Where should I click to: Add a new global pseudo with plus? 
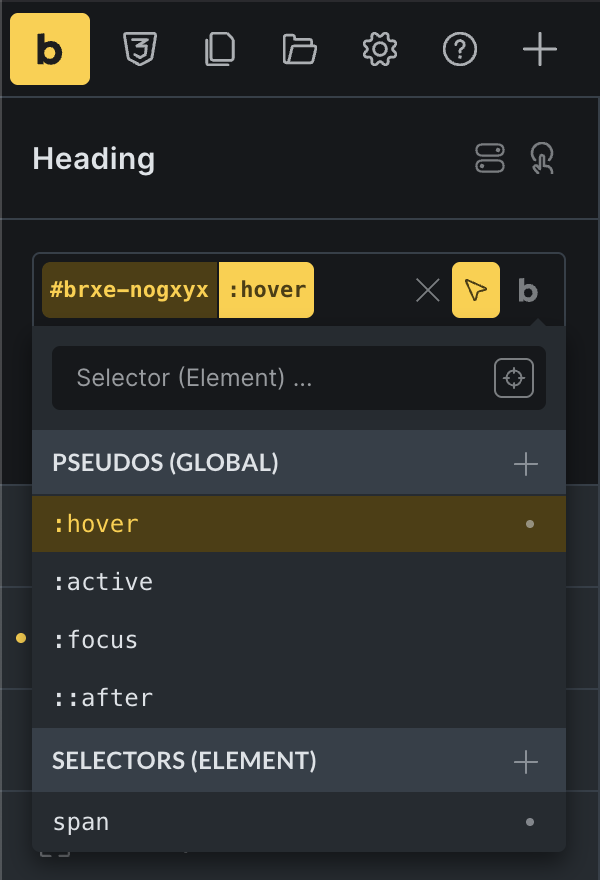coord(525,464)
